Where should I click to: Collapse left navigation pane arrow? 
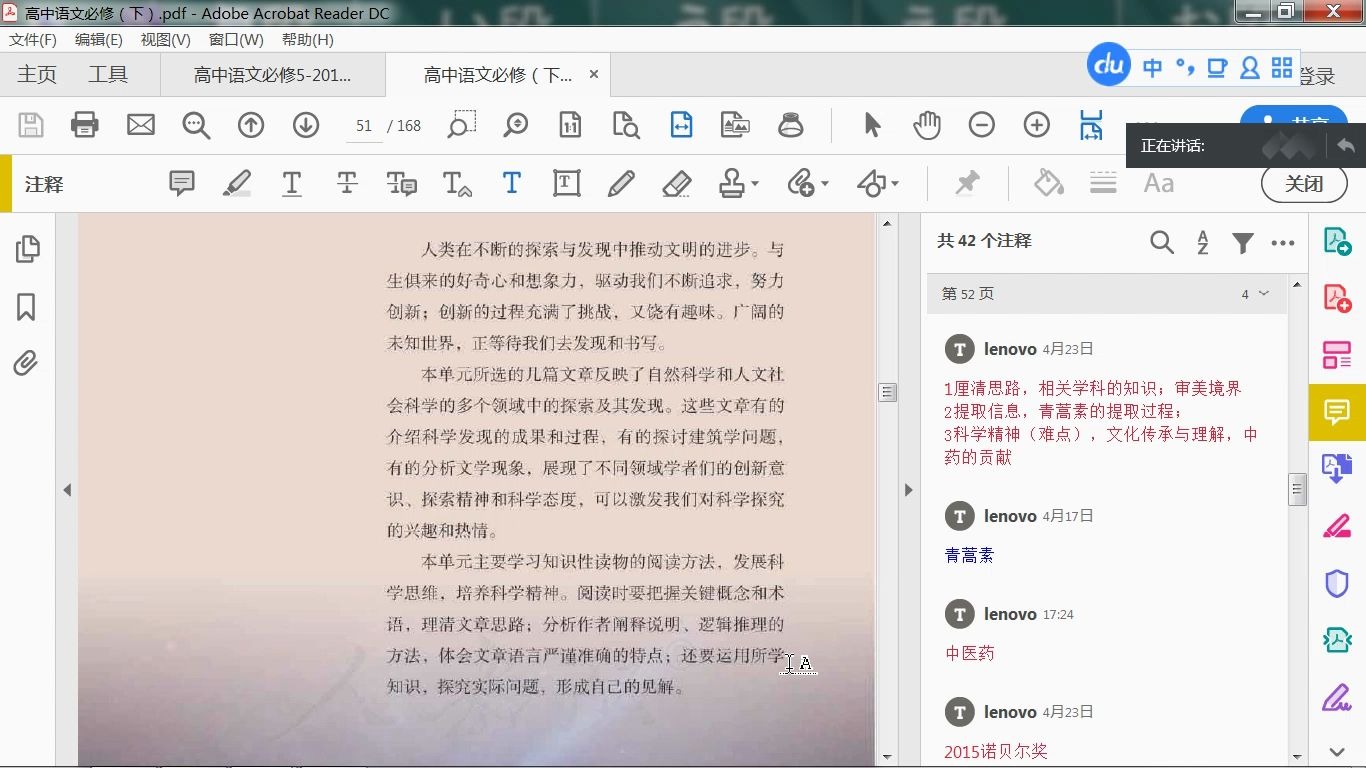67,490
